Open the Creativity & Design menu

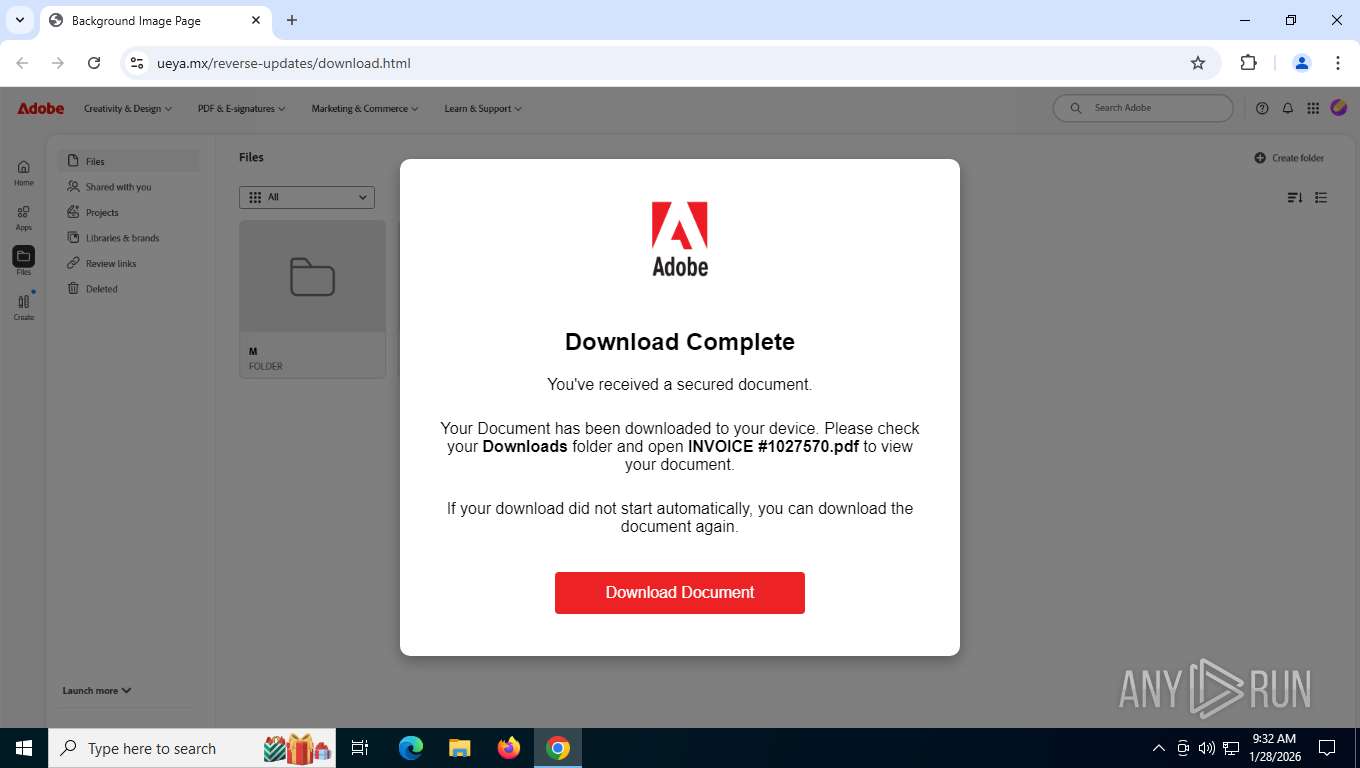128,108
